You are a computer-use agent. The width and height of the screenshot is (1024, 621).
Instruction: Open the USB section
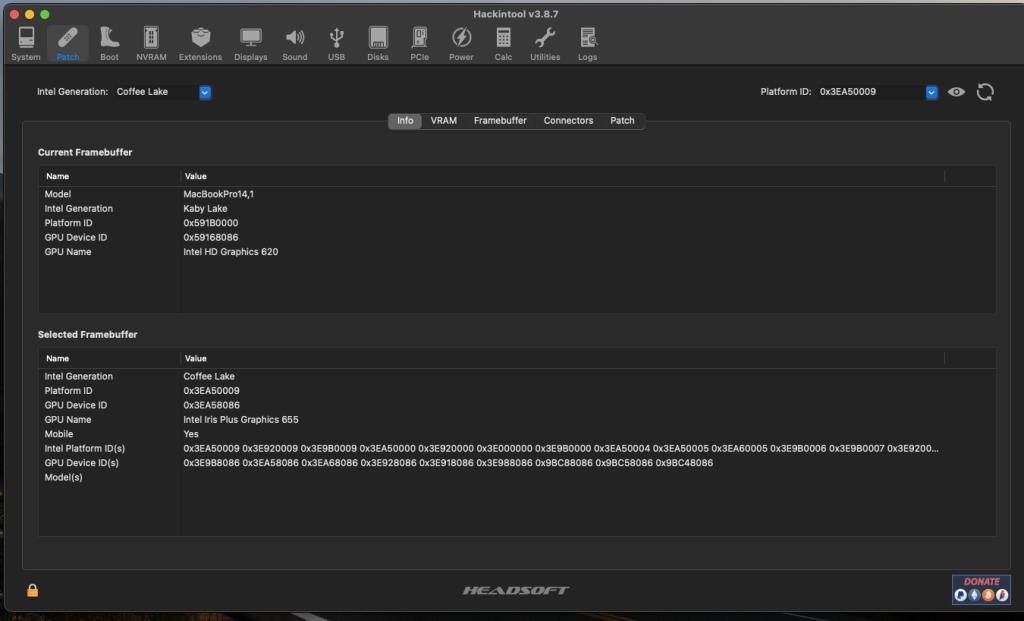(337, 43)
